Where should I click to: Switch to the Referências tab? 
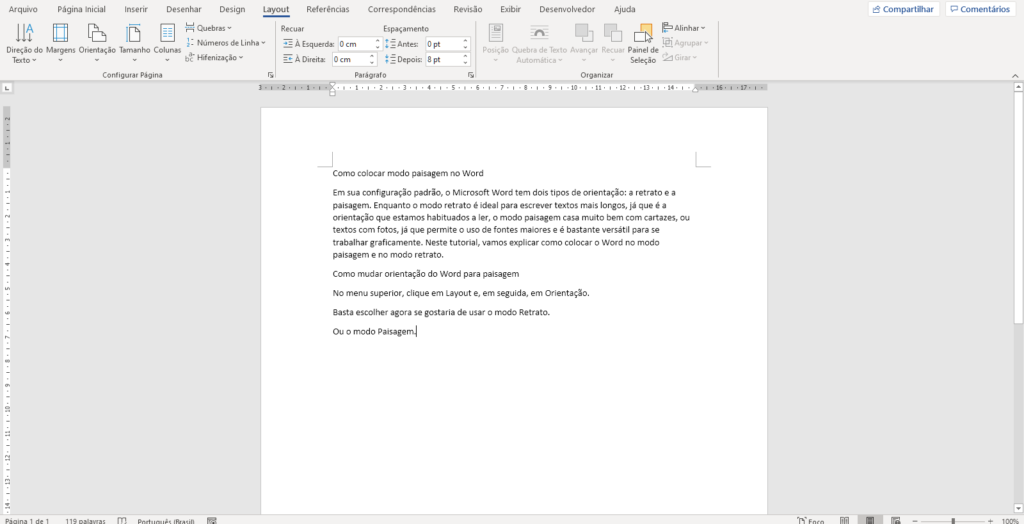click(328, 9)
